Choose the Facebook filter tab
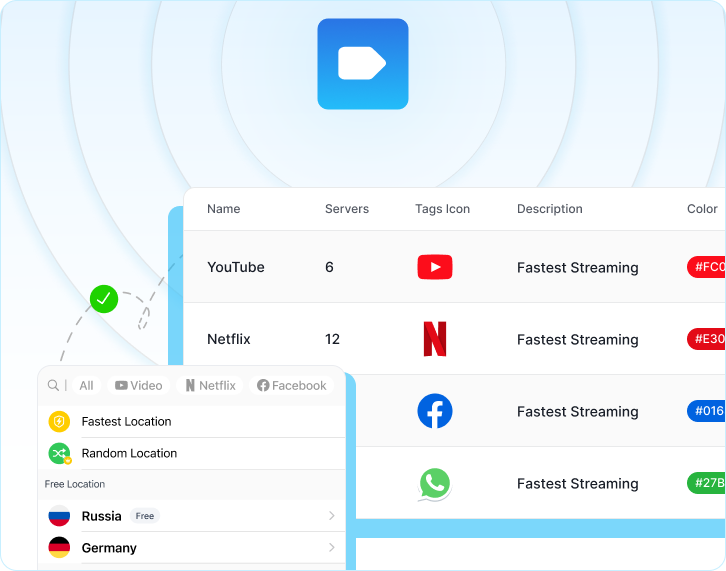The height and width of the screenshot is (571, 726). [x=292, y=385]
